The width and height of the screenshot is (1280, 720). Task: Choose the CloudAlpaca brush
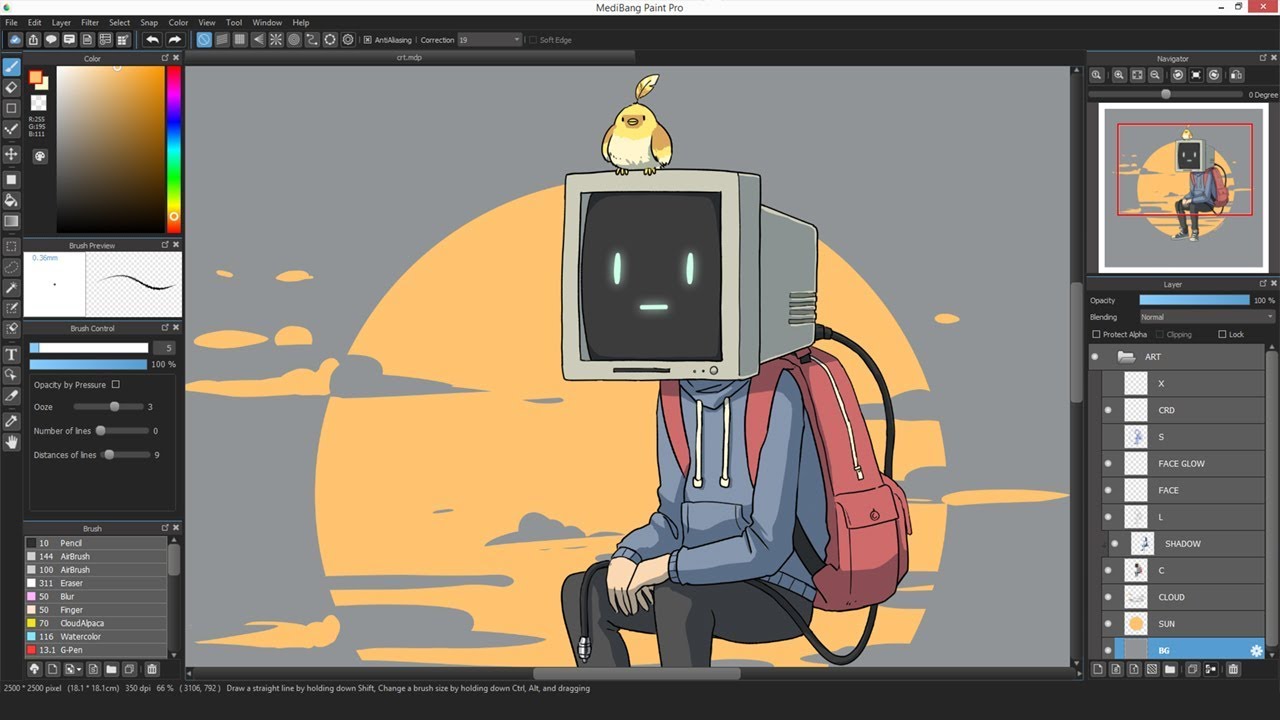(96, 623)
